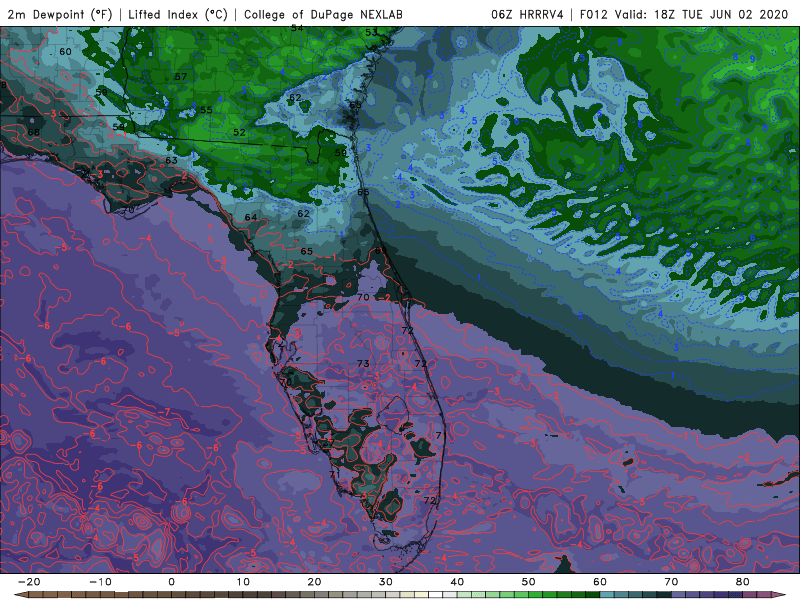This screenshot has width=800, height=600.
Task: Click the "-10" colorbar tick label
Action: 100,582
